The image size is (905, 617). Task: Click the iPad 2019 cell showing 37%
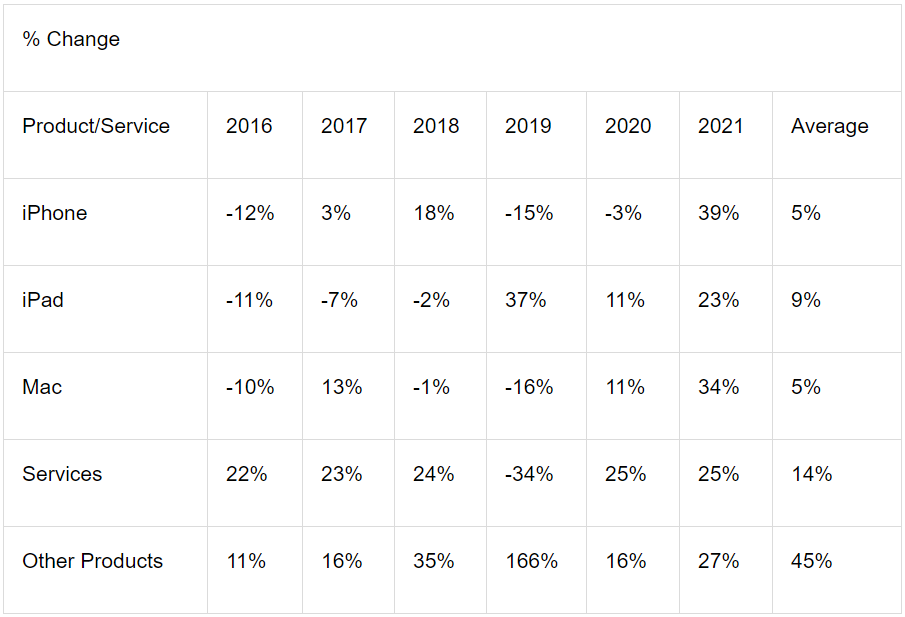click(526, 300)
